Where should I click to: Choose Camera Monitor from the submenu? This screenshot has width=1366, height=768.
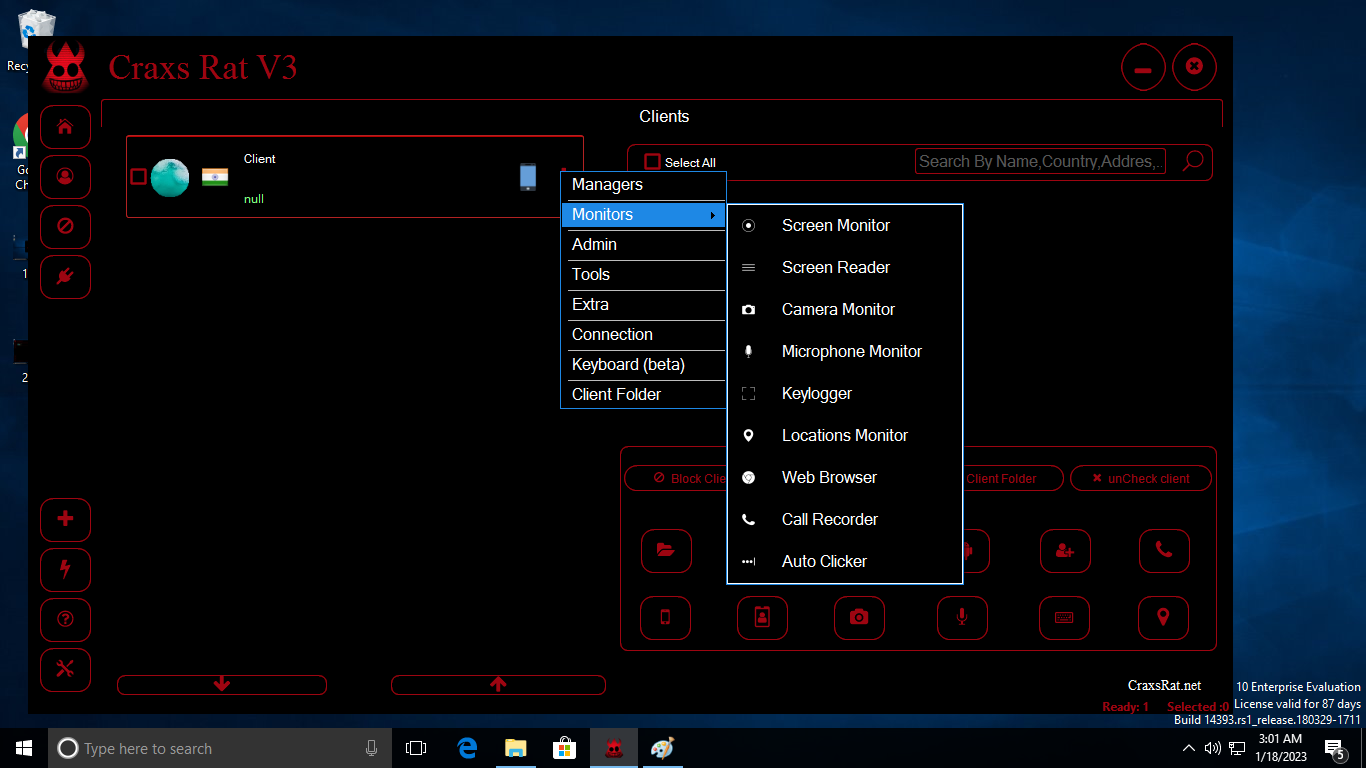click(x=845, y=310)
